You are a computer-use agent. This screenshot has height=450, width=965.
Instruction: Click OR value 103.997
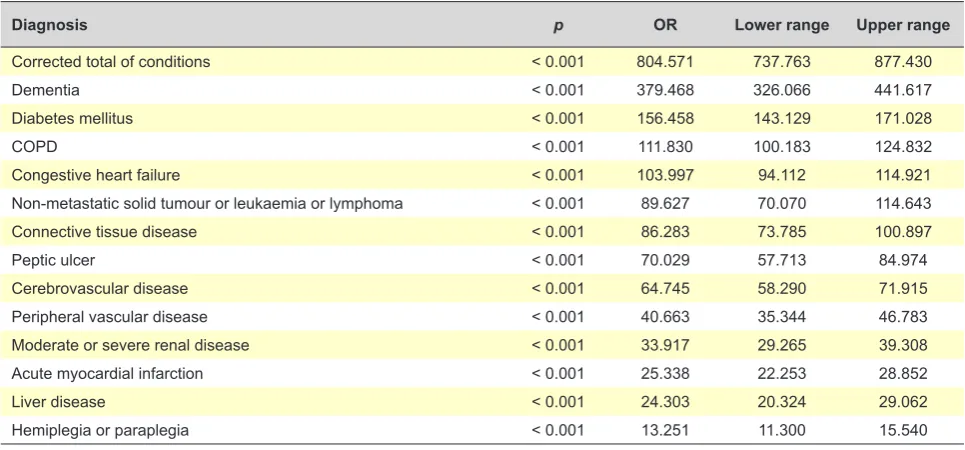(x=665, y=175)
